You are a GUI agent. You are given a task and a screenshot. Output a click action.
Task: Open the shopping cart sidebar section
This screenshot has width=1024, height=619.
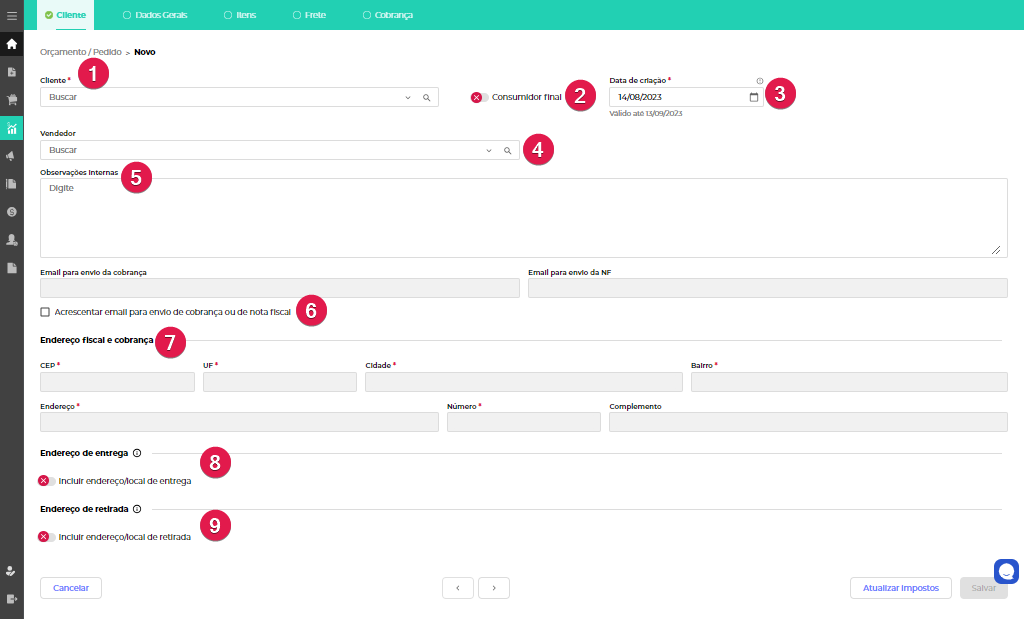12,100
